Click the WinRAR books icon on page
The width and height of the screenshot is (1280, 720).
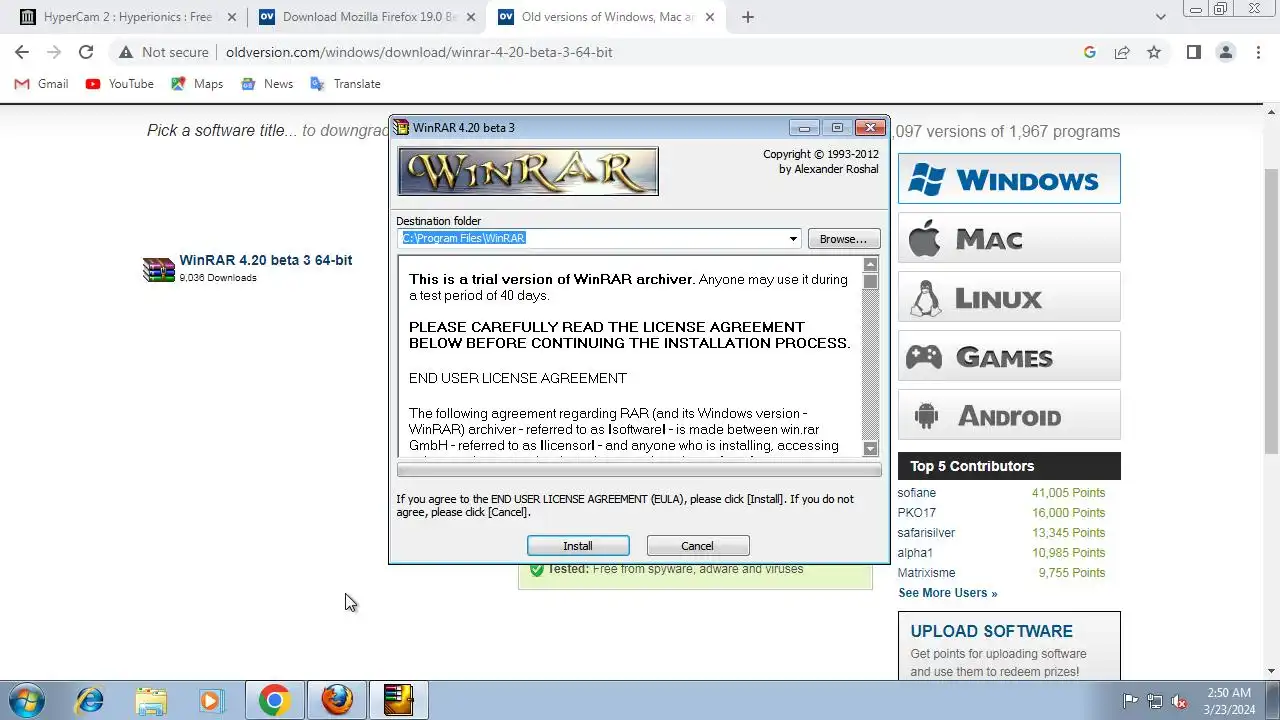159,270
